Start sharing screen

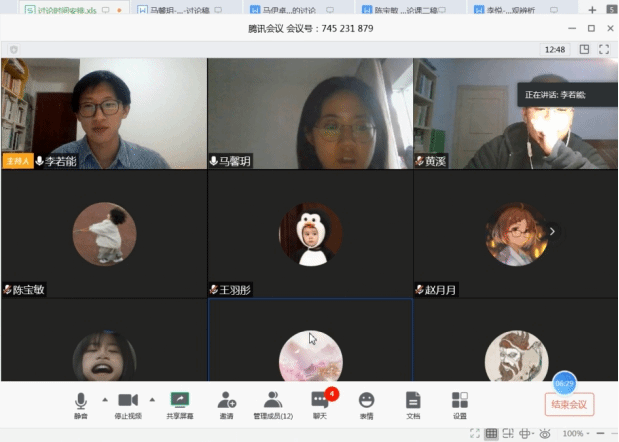click(x=180, y=400)
